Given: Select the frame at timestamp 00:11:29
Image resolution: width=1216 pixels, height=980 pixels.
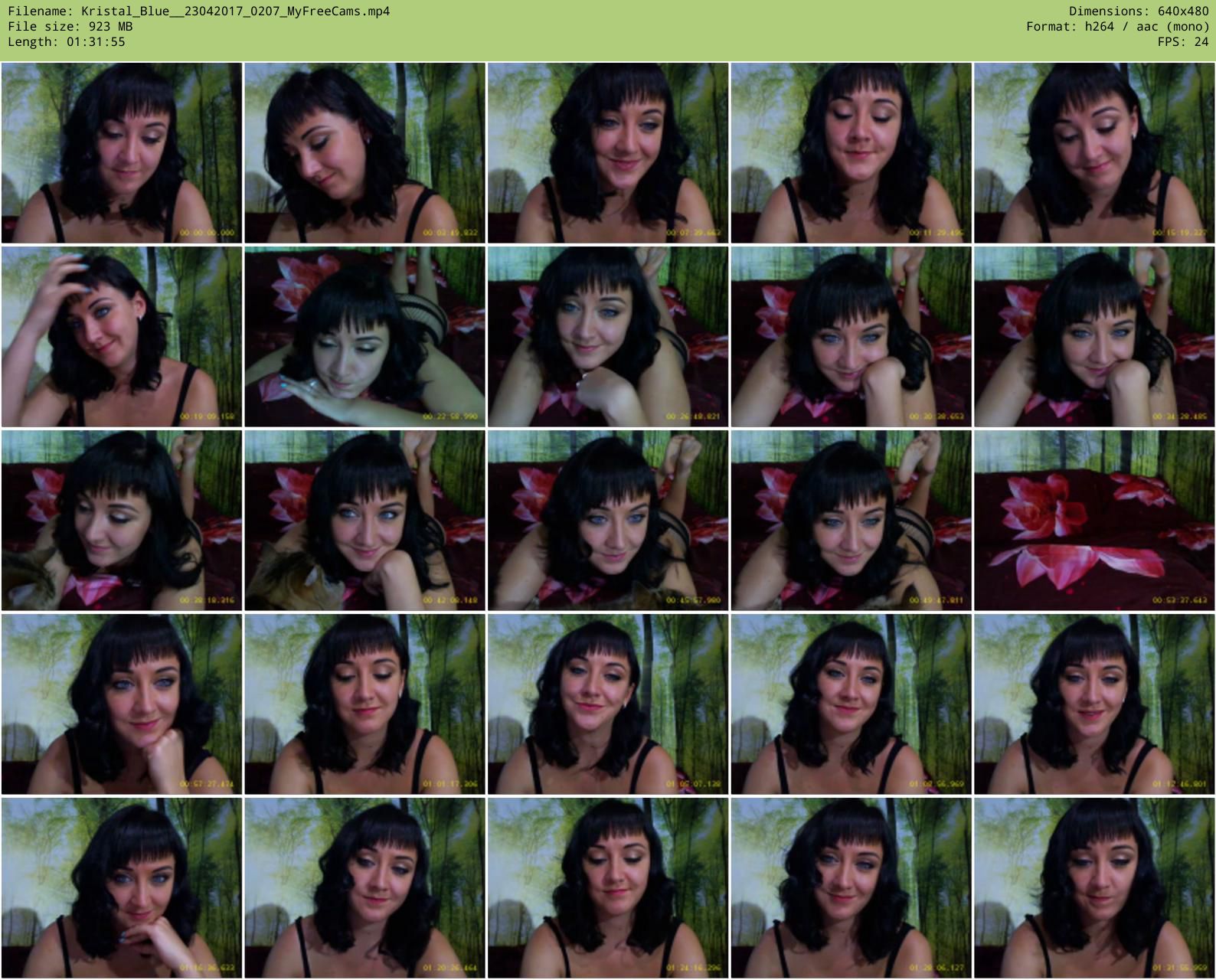Looking at the screenshot, I should 851,153.
